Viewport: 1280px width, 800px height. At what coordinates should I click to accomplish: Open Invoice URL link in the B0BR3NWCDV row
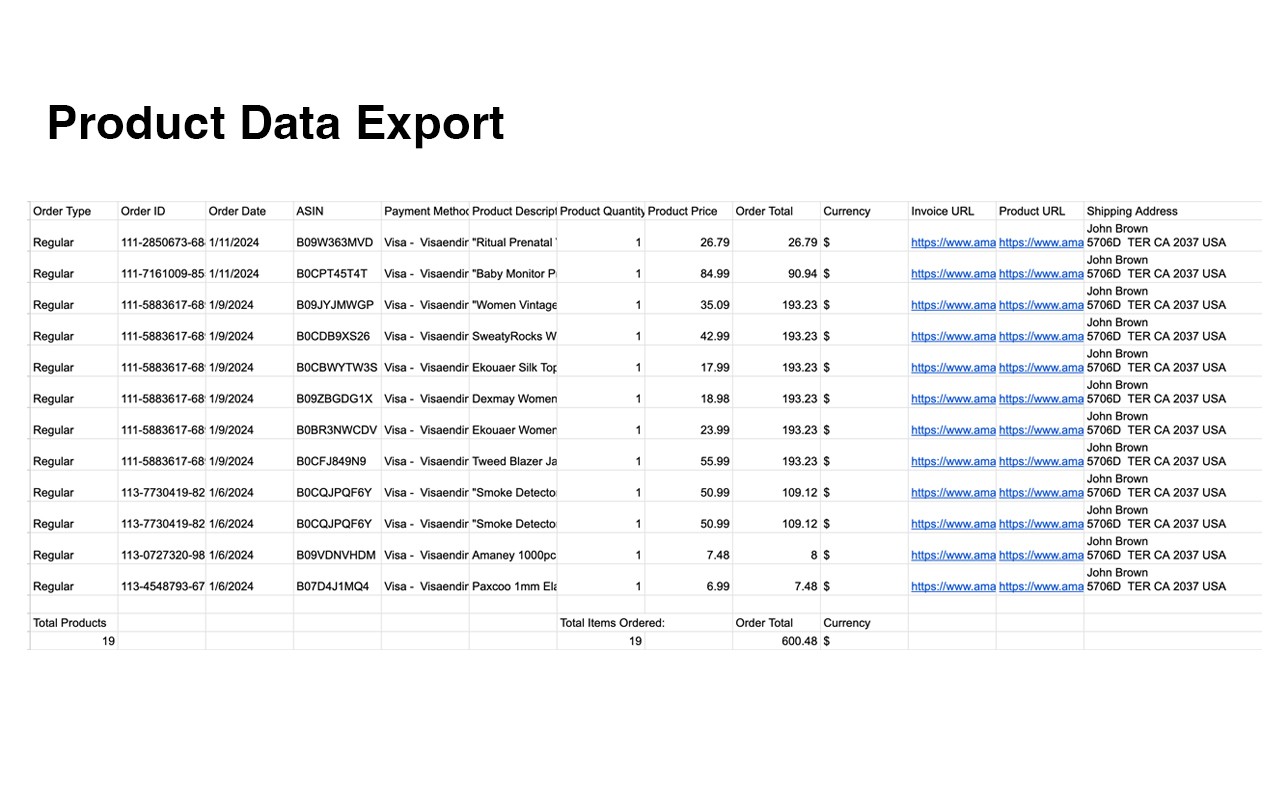coord(953,430)
